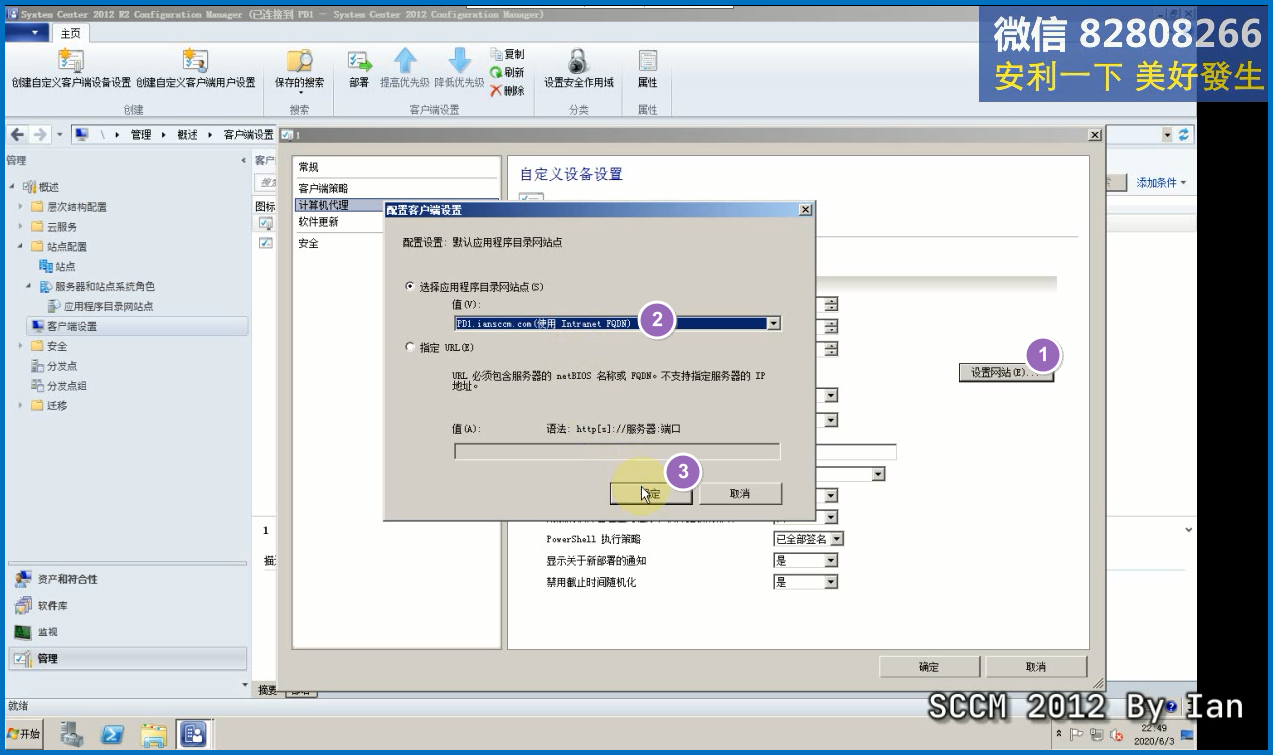Select 指定 URL radio button
This screenshot has width=1273, height=755.
(x=409, y=347)
